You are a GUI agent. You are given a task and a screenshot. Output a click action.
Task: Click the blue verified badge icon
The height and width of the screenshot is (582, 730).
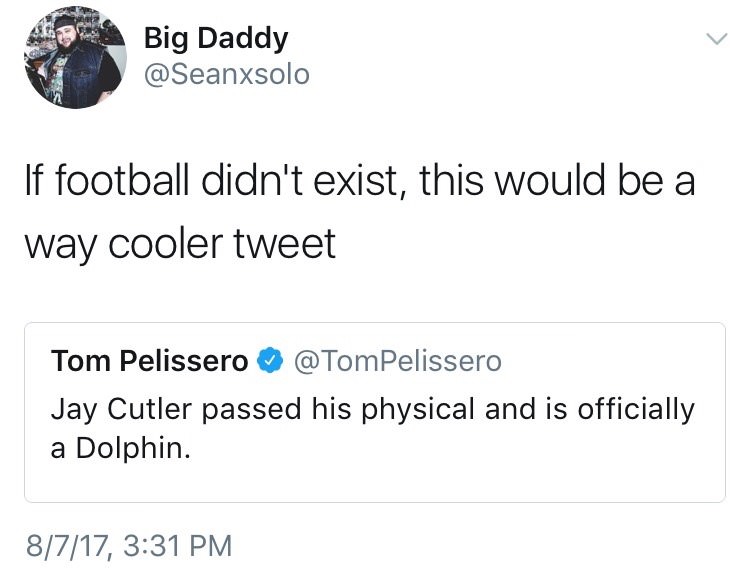click(268, 361)
